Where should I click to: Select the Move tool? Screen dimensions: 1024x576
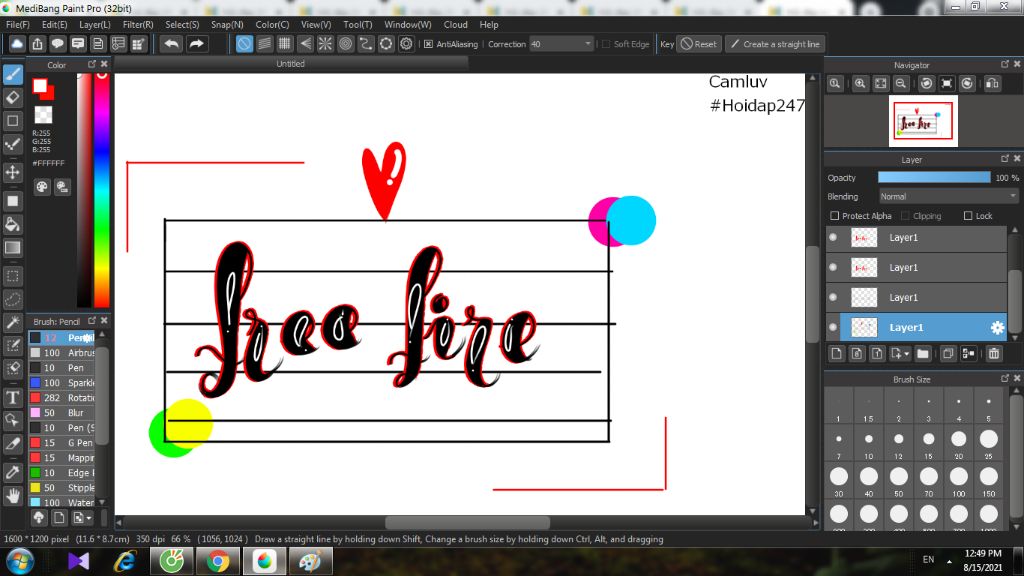coord(12,172)
